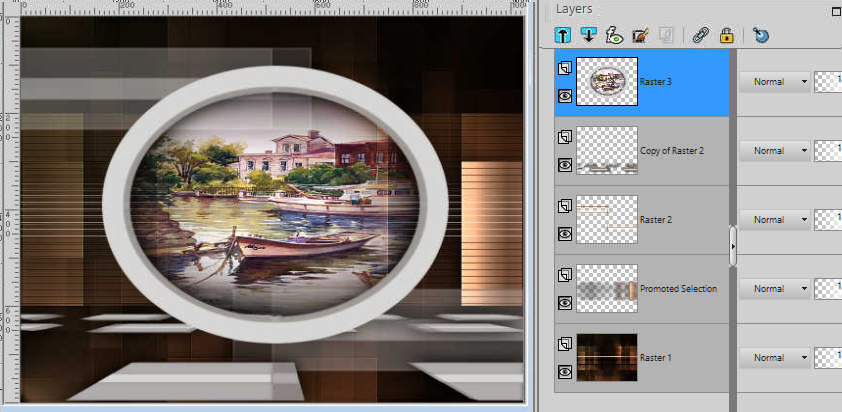Click the blue round icon in Layers toolbar
The height and width of the screenshot is (412, 842).
[x=761, y=35]
